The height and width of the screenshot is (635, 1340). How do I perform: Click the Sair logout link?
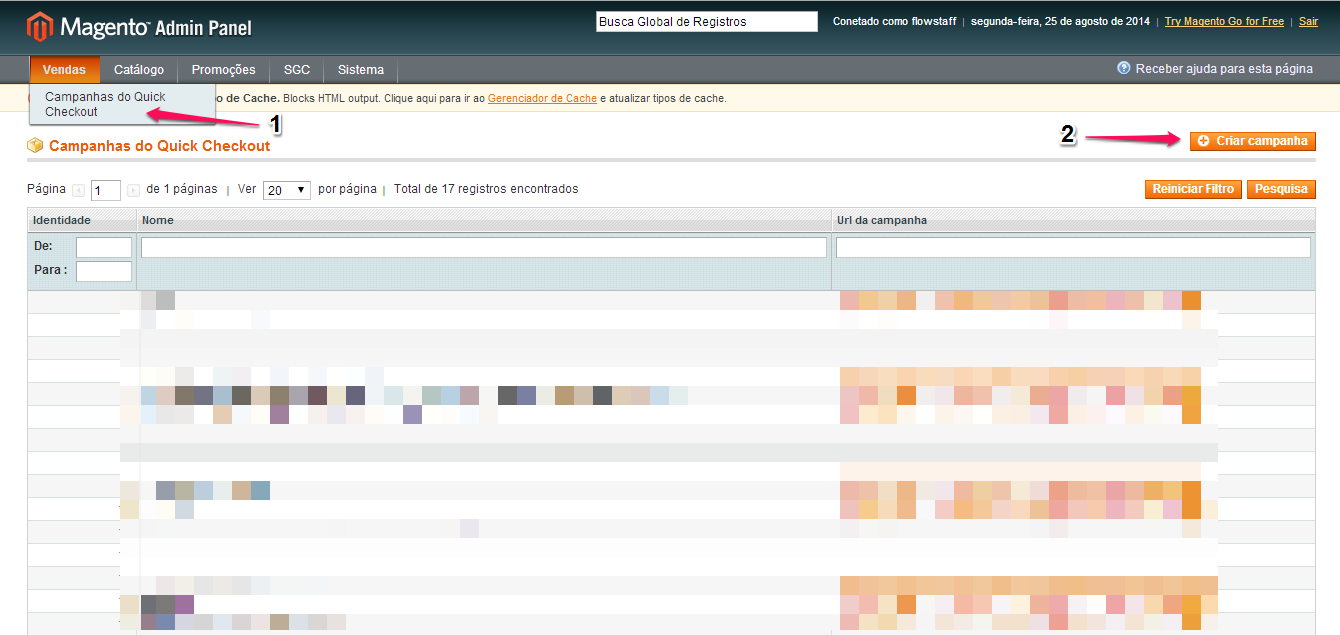point(1308,21)
